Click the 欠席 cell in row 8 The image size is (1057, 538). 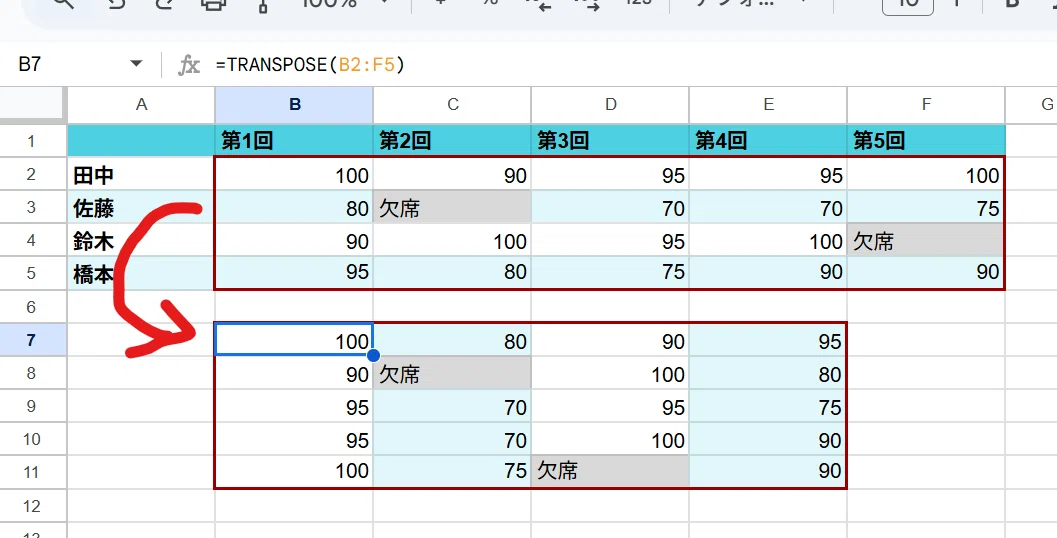click(452, 373)
